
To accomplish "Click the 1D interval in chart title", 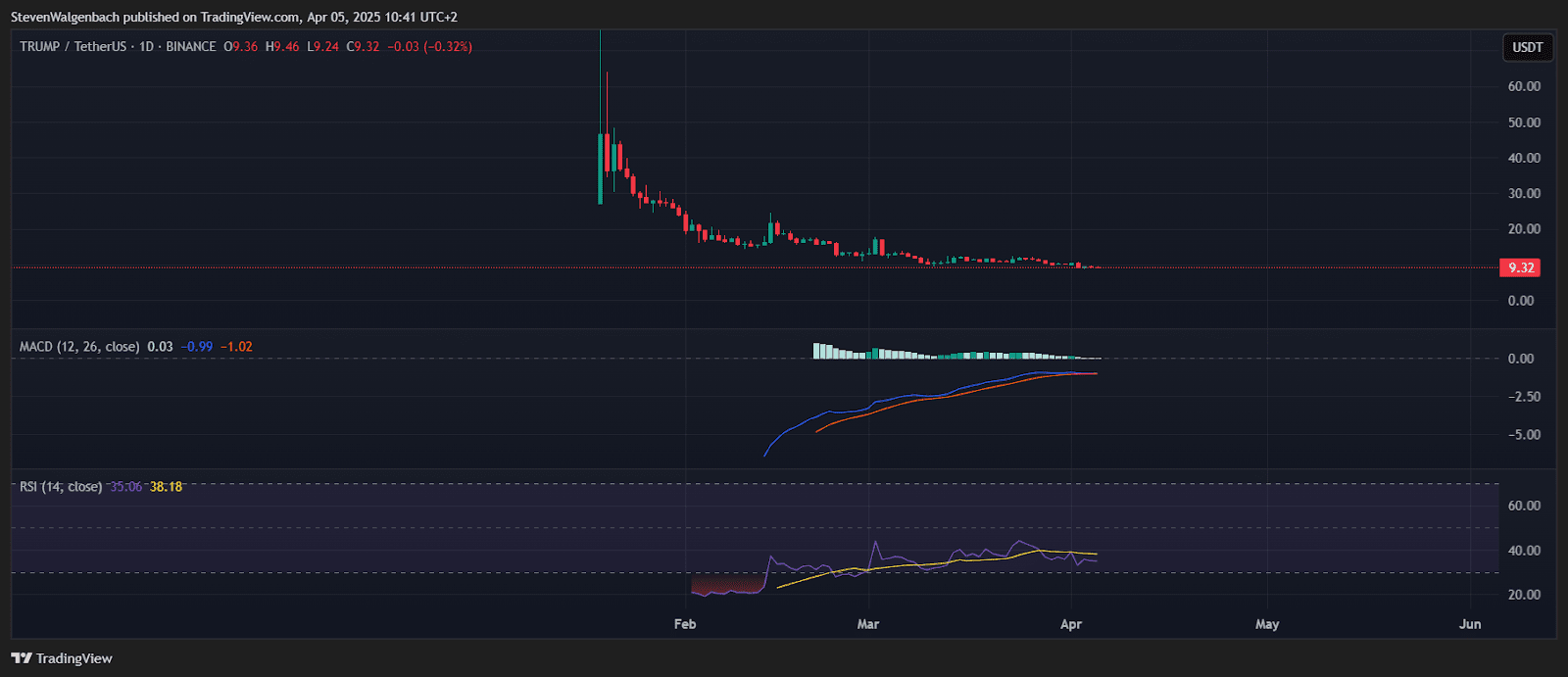I will pos(146,46).
